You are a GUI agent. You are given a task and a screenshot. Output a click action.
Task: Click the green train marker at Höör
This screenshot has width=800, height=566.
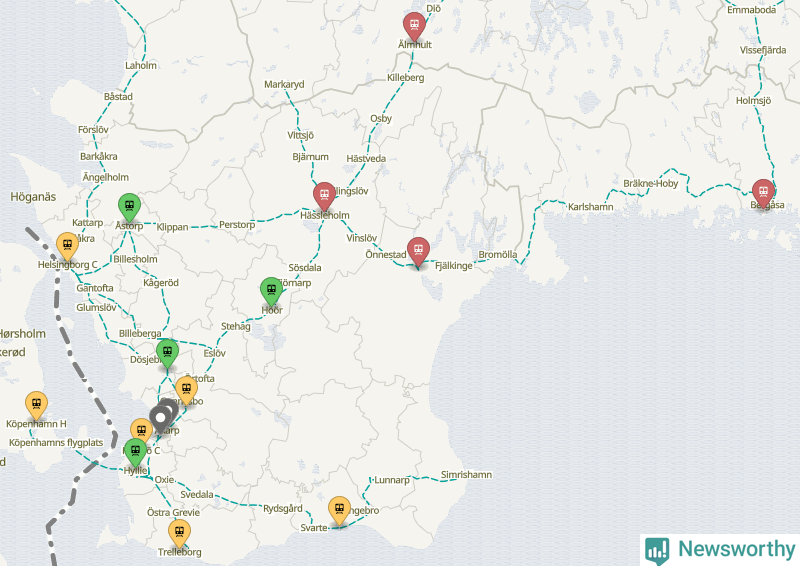pyautogui.click(x=271, y=291)
